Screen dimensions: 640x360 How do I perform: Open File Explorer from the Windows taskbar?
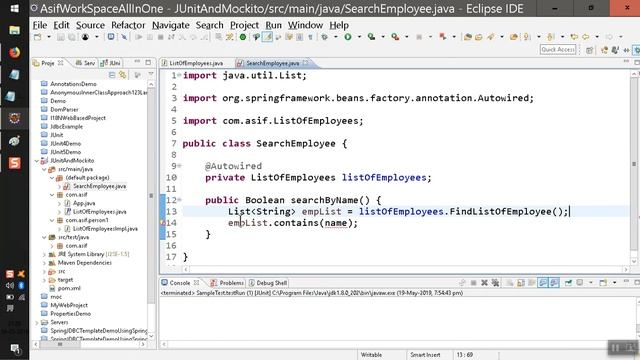click(x=14, y=30)
